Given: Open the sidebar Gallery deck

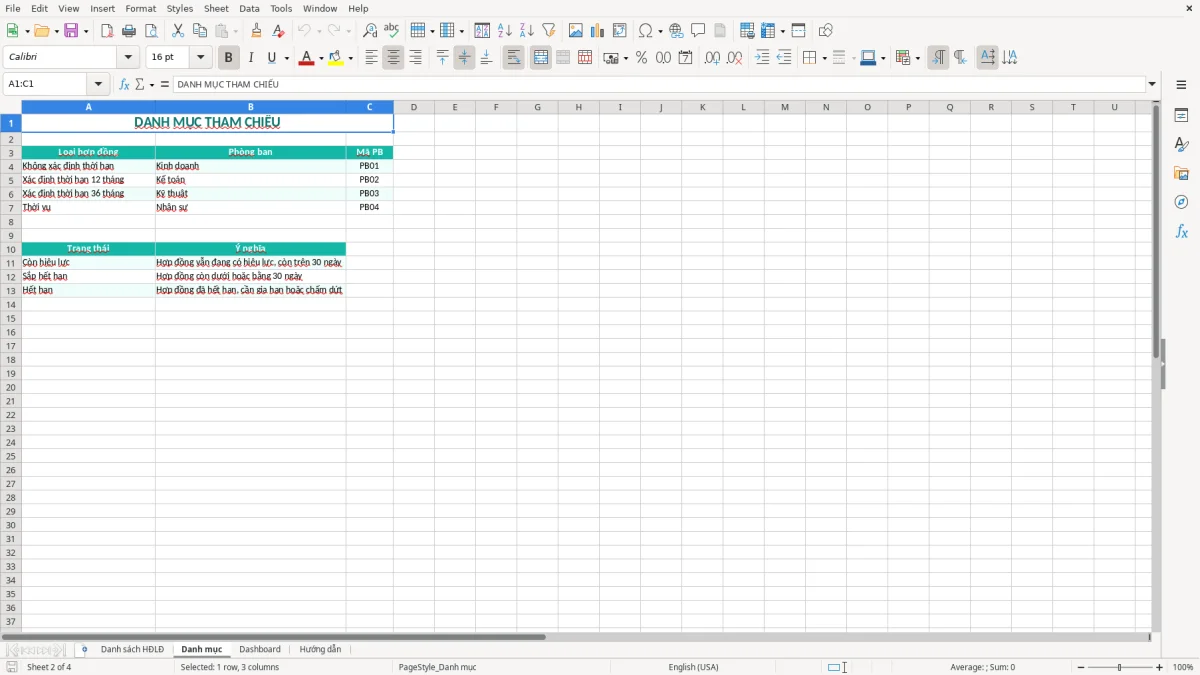Looking at the screenshot, I should point(1181,174).
